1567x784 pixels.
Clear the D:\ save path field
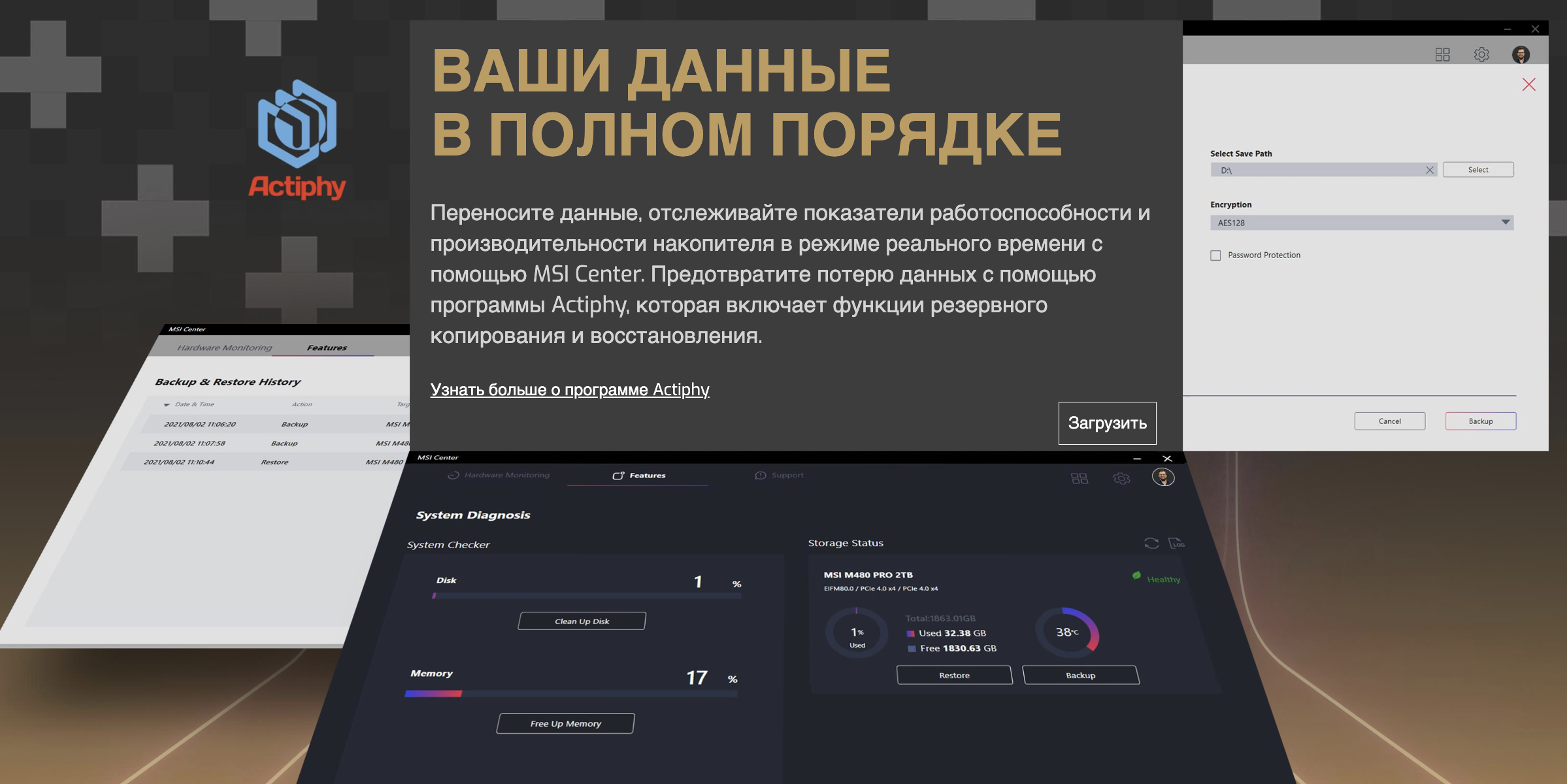[x=1429, y=171]
